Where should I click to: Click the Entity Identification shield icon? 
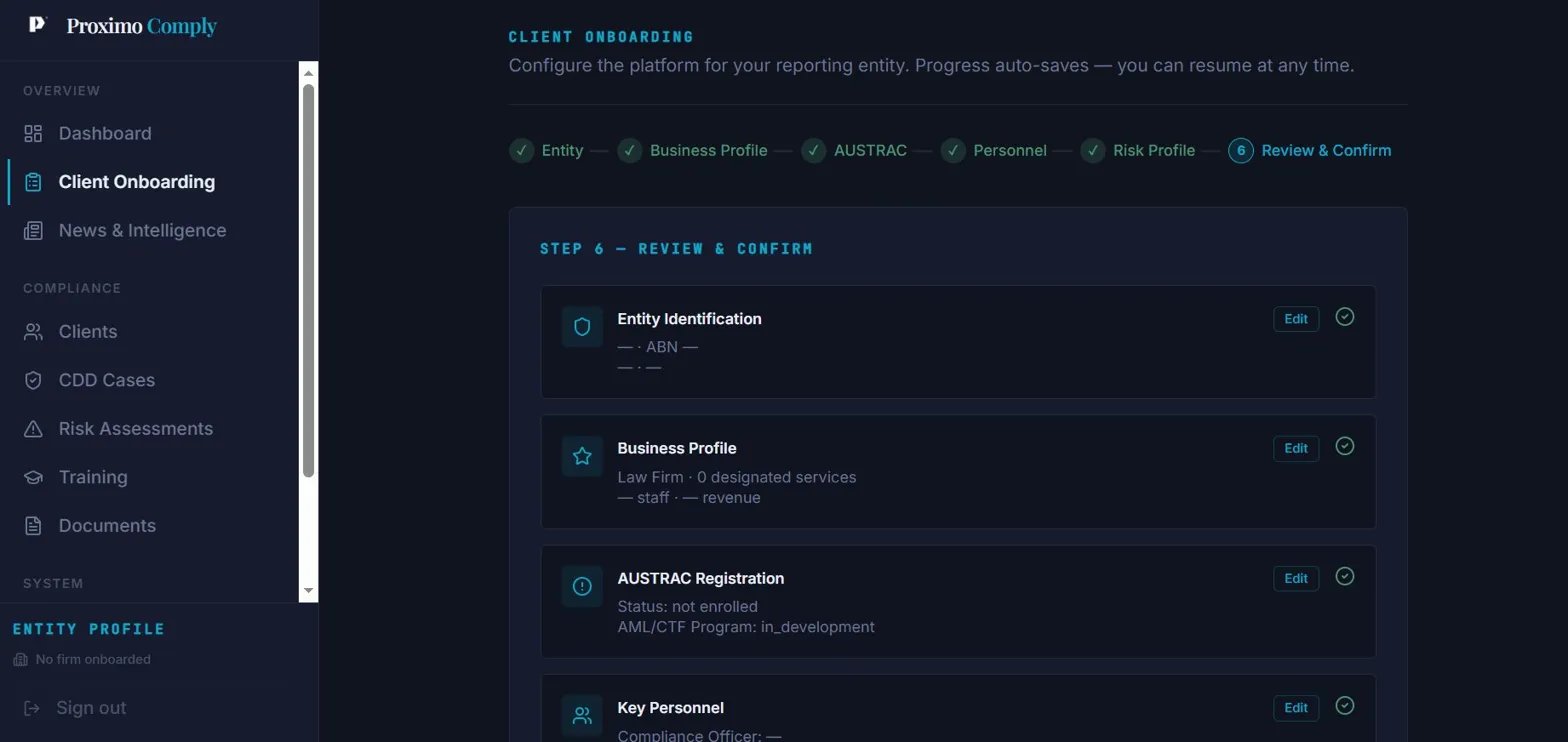(x=582, y=327)
